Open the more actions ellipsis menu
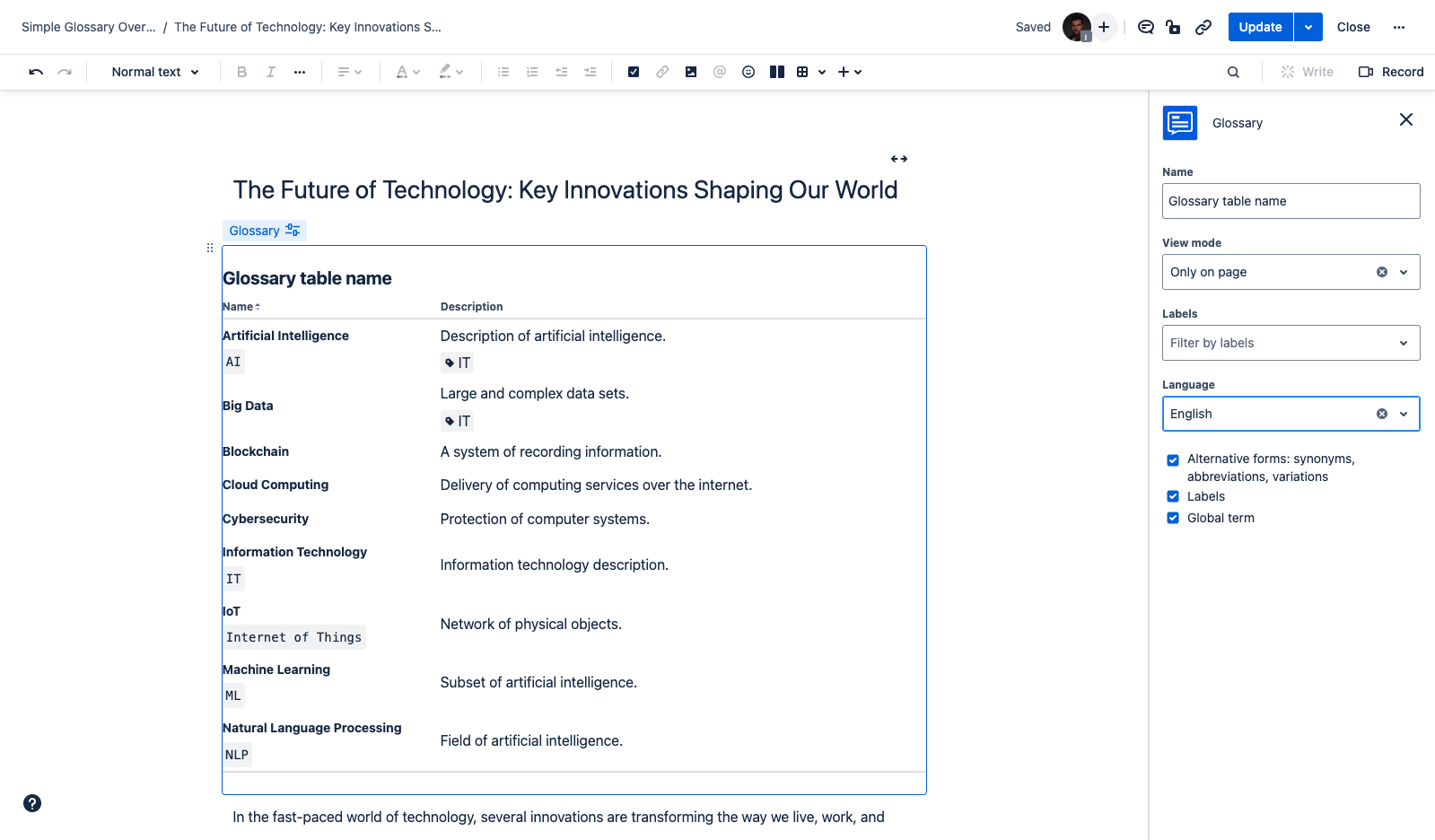Image resolution: width=1435 pixels, height=840 pixels. (1398, 27)
